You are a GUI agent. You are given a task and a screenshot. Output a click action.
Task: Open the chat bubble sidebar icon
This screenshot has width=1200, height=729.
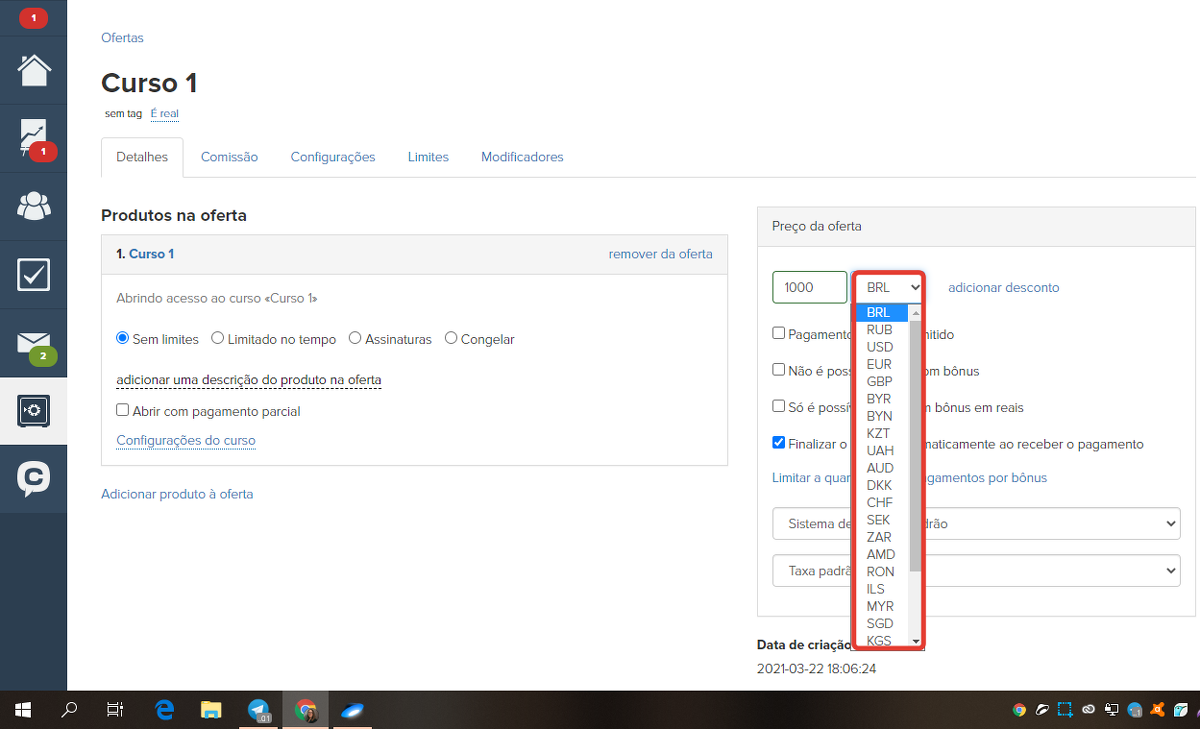(x=33, y=479)
